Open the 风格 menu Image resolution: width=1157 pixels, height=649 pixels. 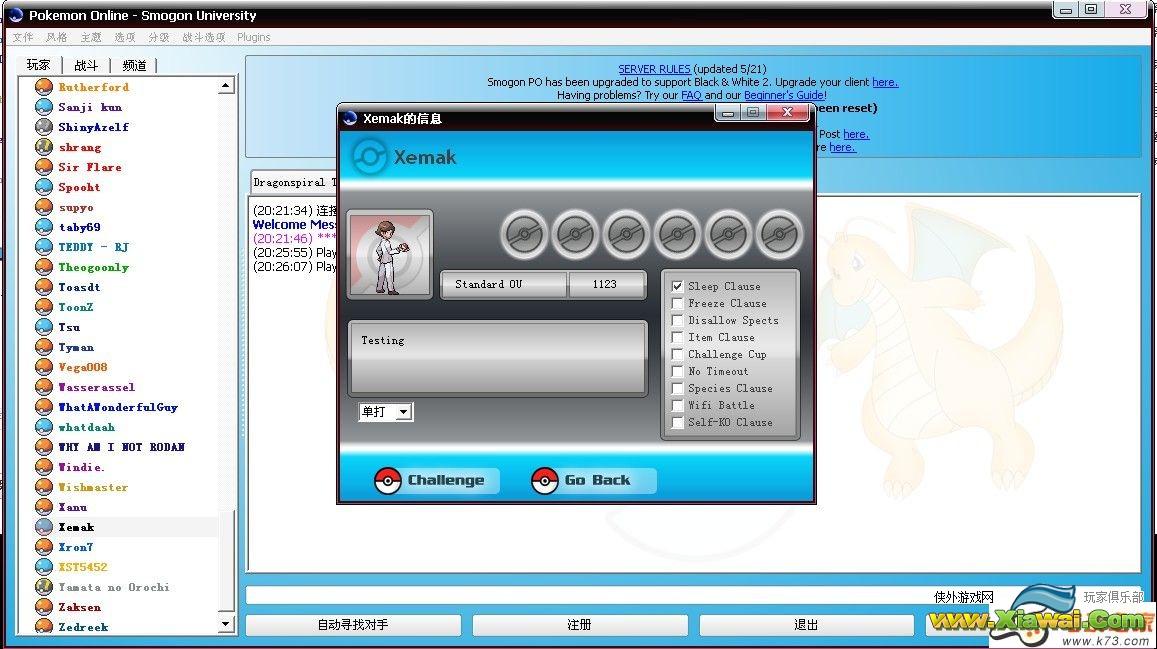click(x=57, y=37)
